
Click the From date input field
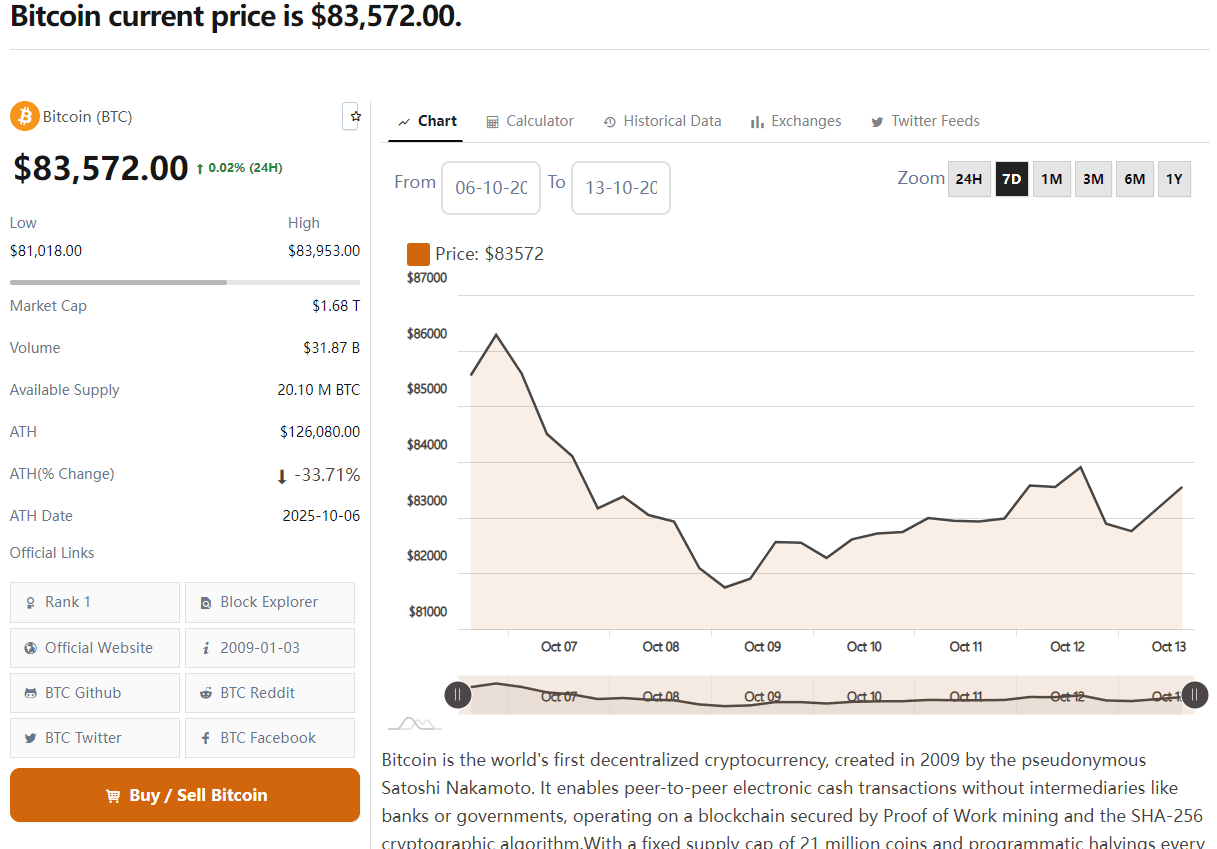[x=491, y=188]
